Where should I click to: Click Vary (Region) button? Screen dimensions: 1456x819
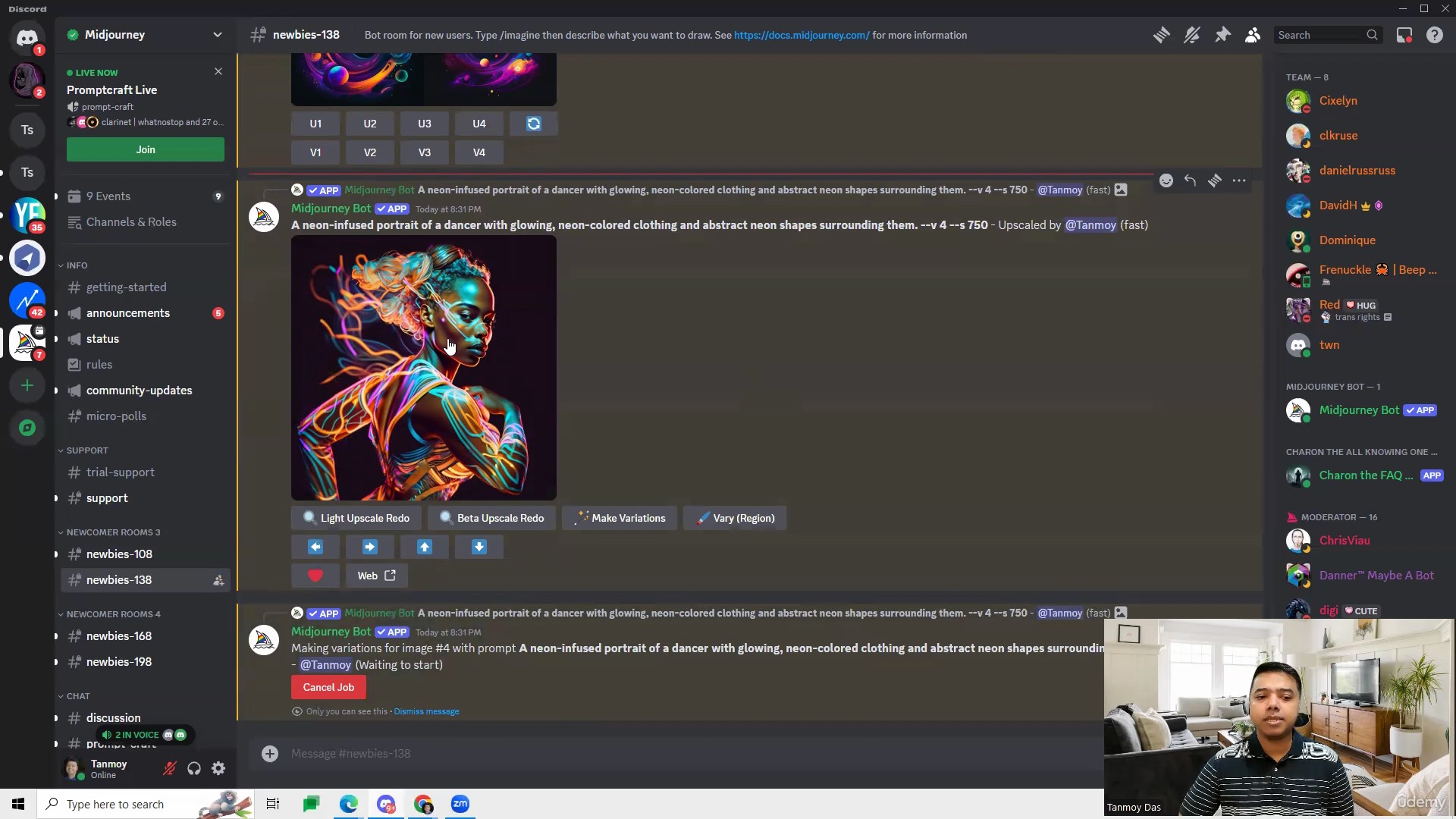[x=735, y=518]
